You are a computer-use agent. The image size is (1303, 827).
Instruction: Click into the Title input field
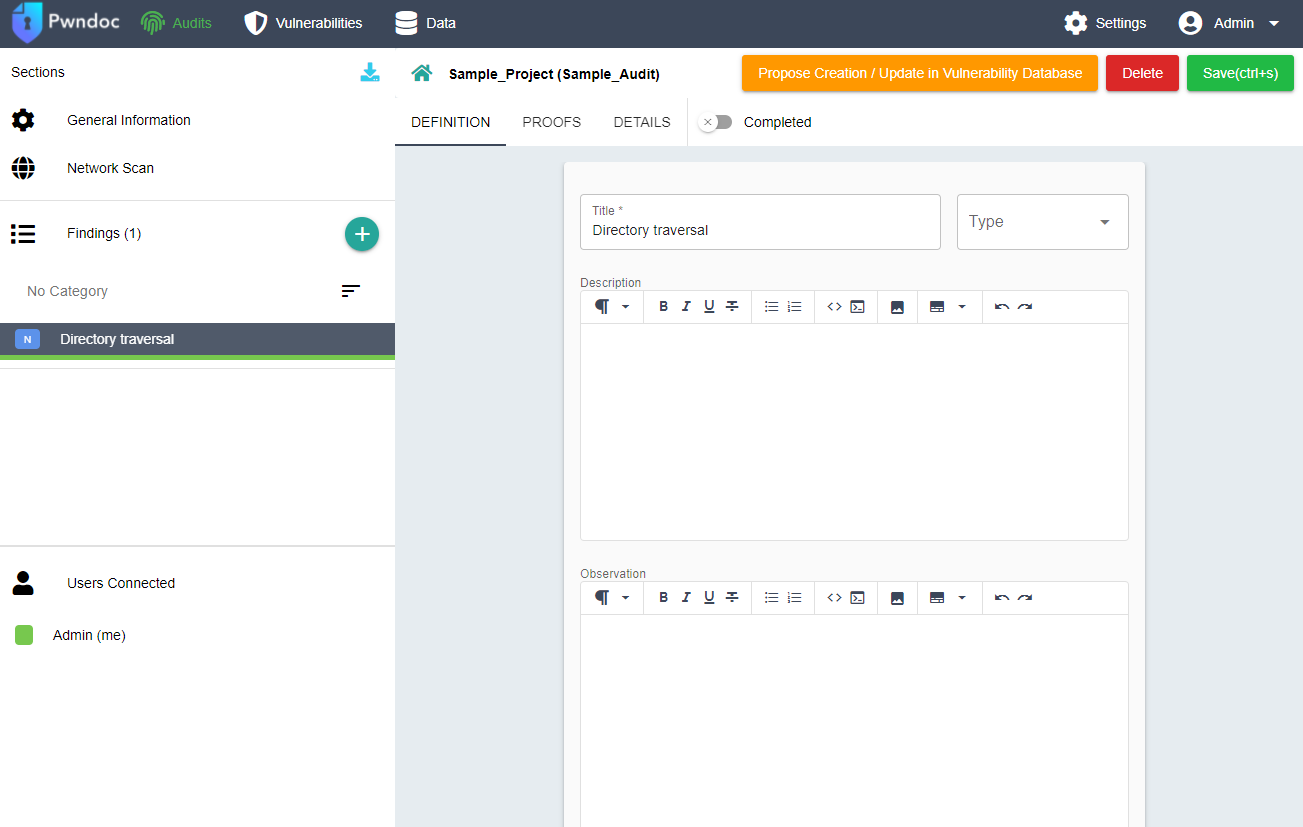point(760,230)
